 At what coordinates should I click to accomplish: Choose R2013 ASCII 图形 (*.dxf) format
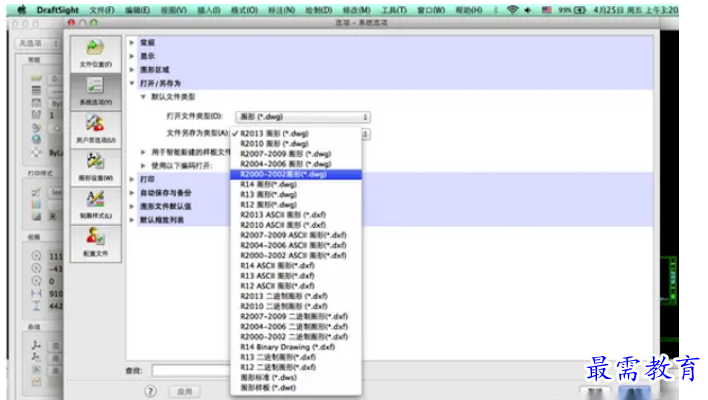pyautogui.click(x=296, y=215)
